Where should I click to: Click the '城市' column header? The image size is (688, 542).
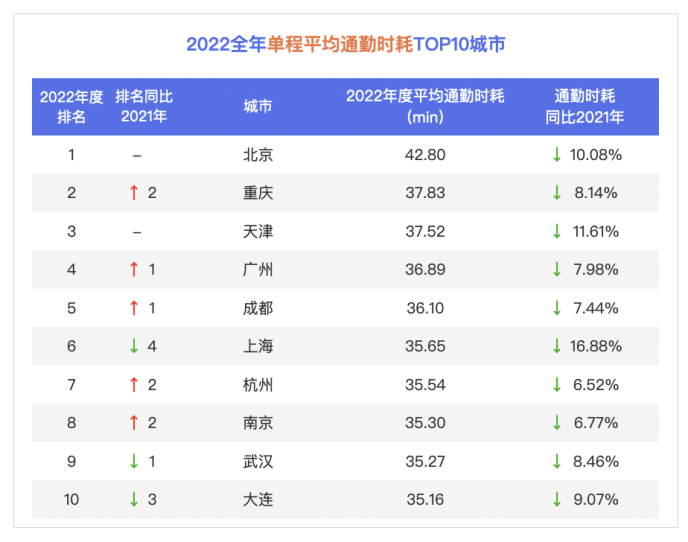[x=258, y=107]
